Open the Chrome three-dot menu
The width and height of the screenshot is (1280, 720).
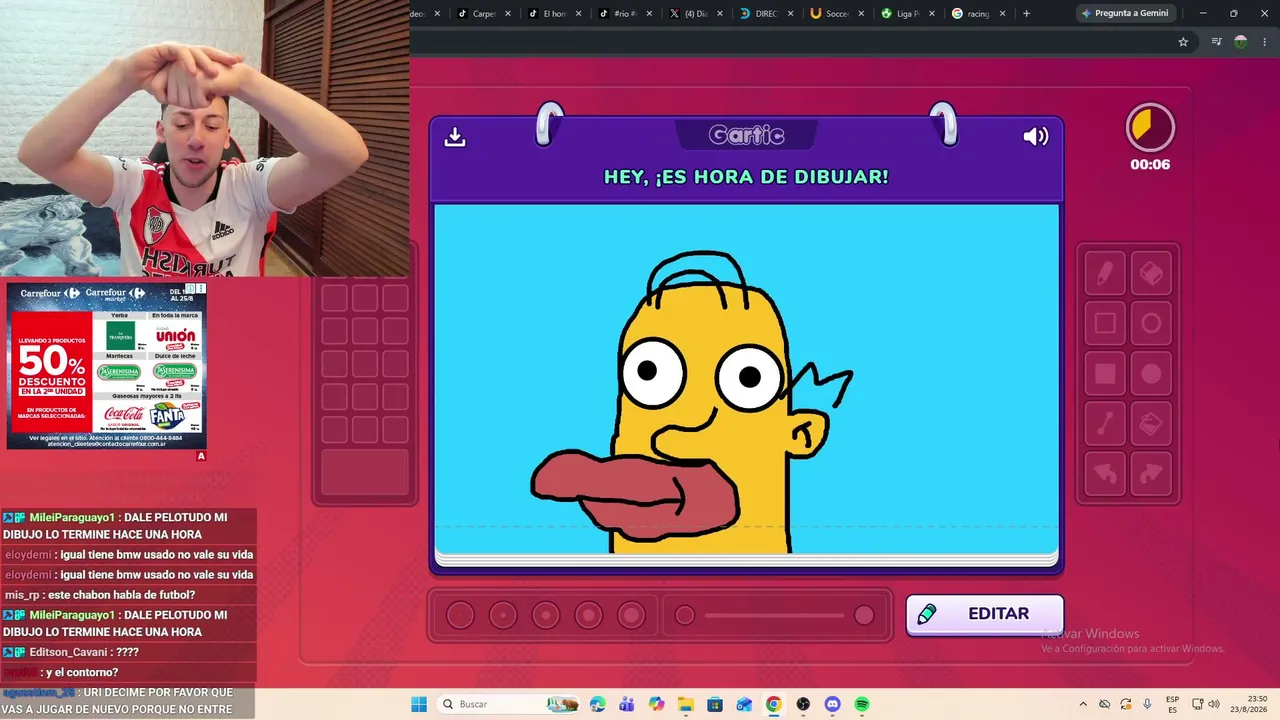(1266, 42)
